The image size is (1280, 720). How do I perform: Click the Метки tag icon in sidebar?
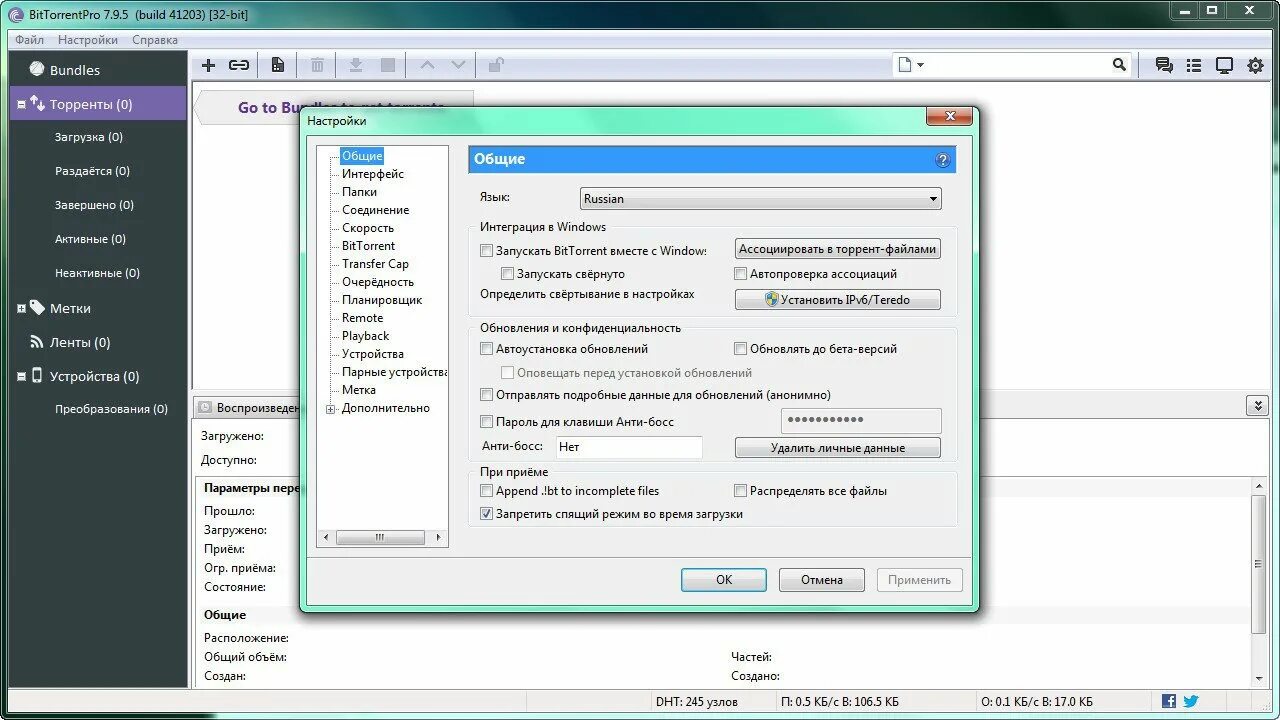pos(37,308)
